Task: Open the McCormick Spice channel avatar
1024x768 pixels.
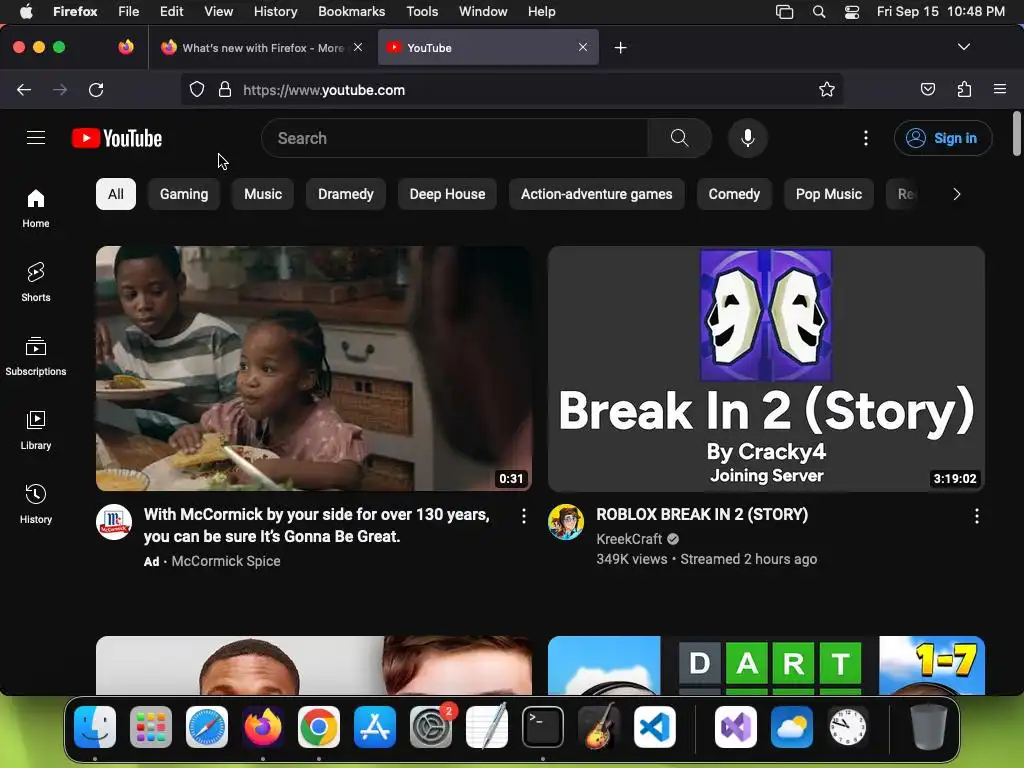Action: pyautogui.click(x=114, y=522)
